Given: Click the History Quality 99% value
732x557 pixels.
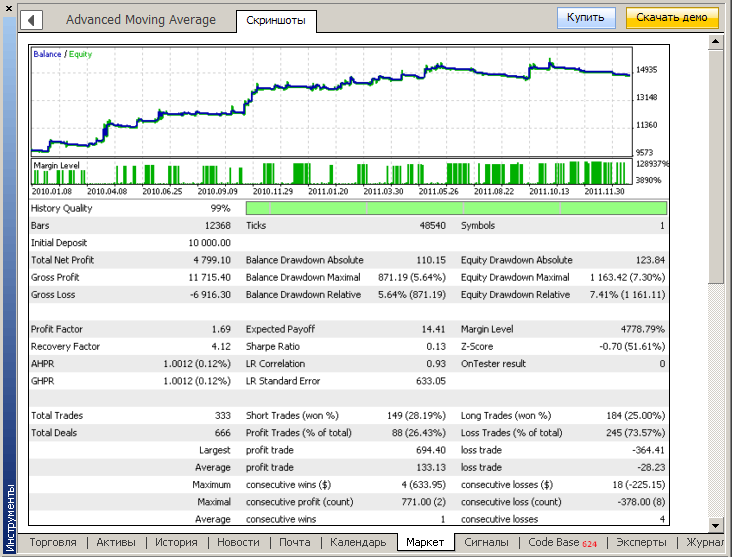Looking at the screenshot, I should click(220, 208).
